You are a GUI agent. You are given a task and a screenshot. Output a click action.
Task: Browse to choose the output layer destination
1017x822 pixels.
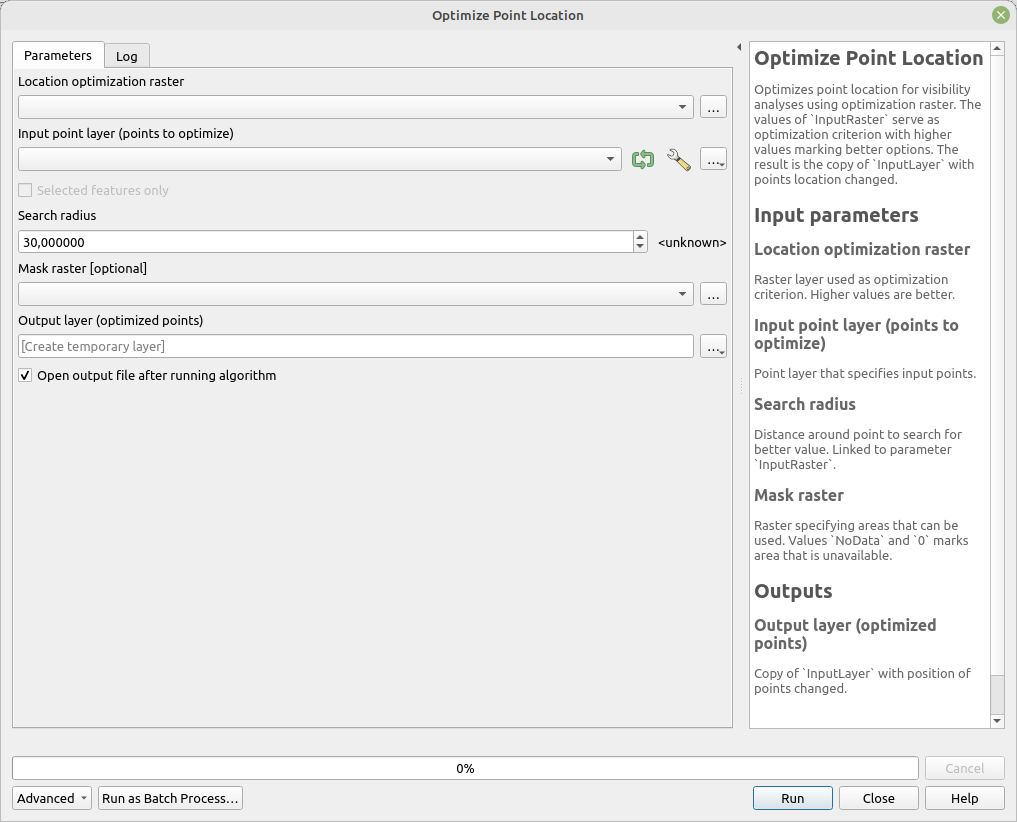pos(713,346)
